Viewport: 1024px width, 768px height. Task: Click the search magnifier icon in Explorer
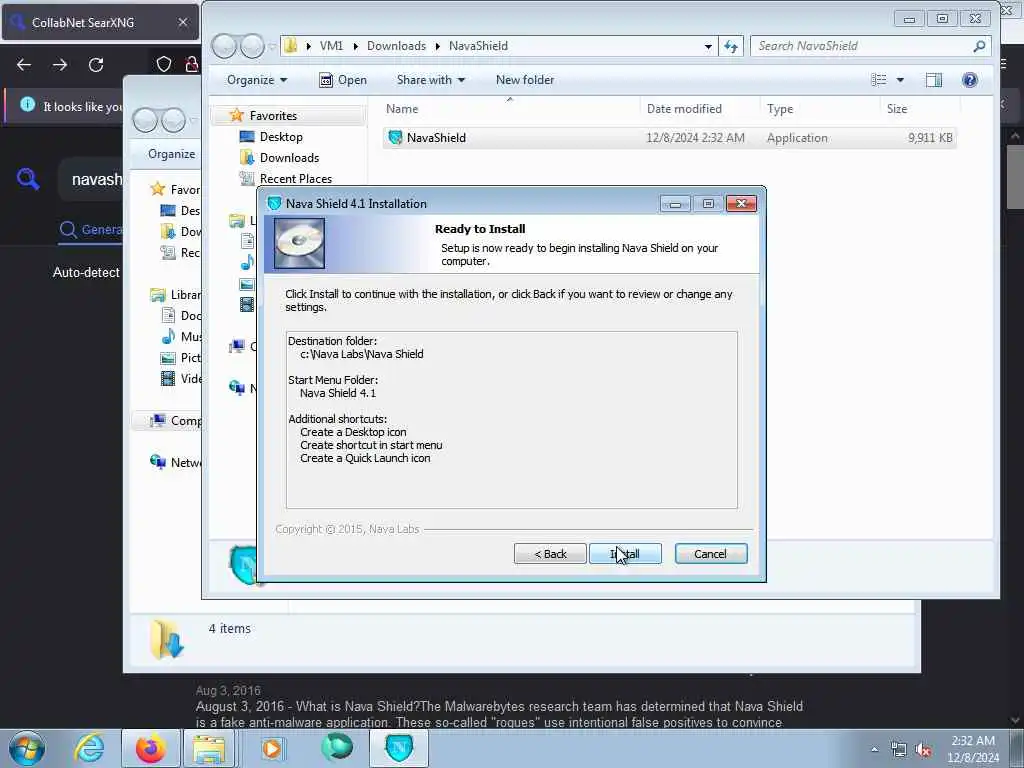pyautogui.click(x=979, y=46)
